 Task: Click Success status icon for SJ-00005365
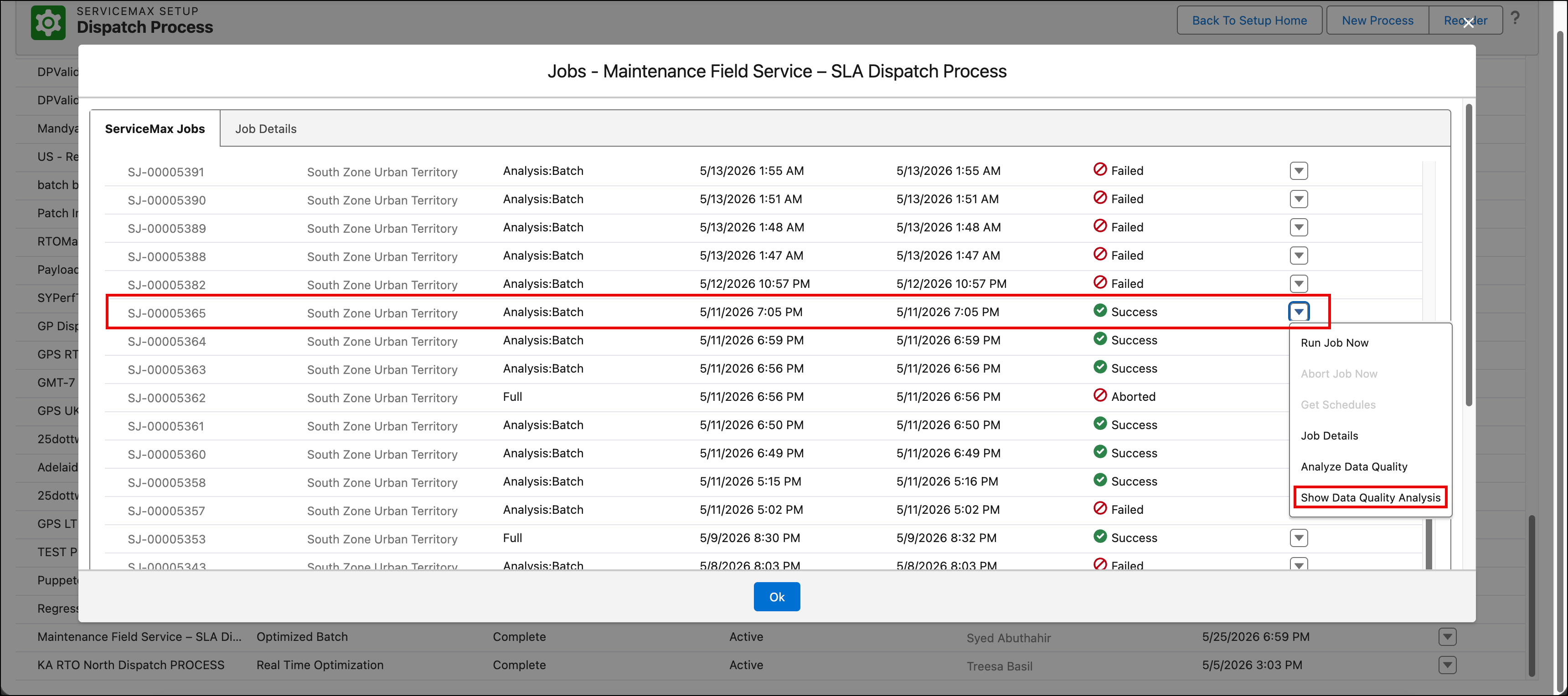click(x=1100, y=311)
